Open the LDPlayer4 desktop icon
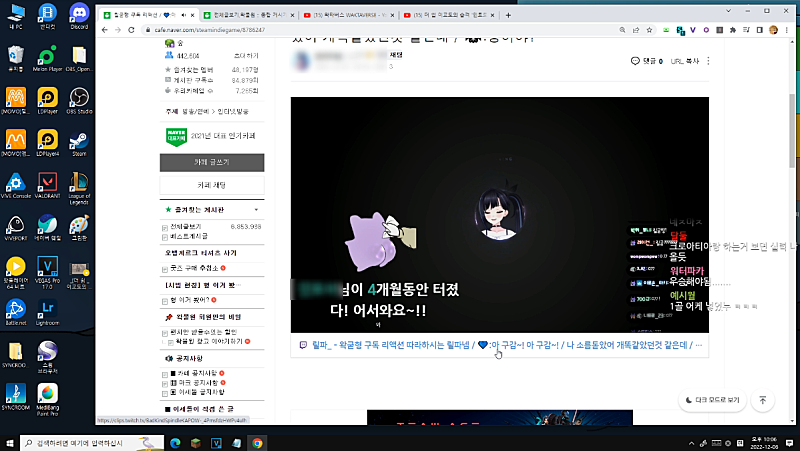 click(47, 143)
